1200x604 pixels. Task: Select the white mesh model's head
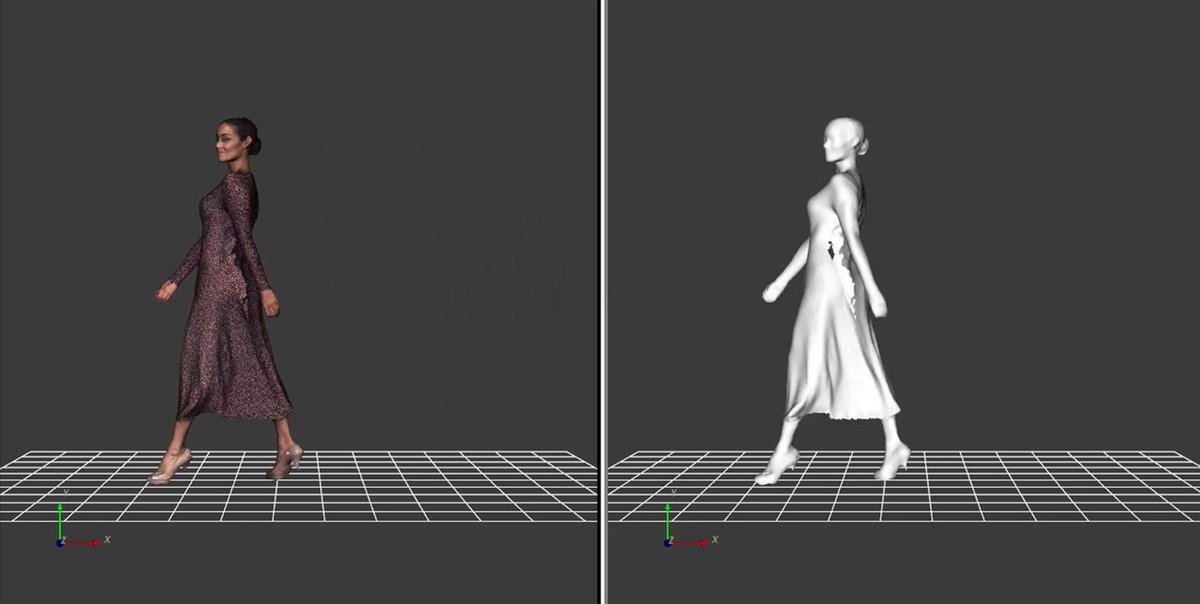pyautogui.click(x=843, y=142)
